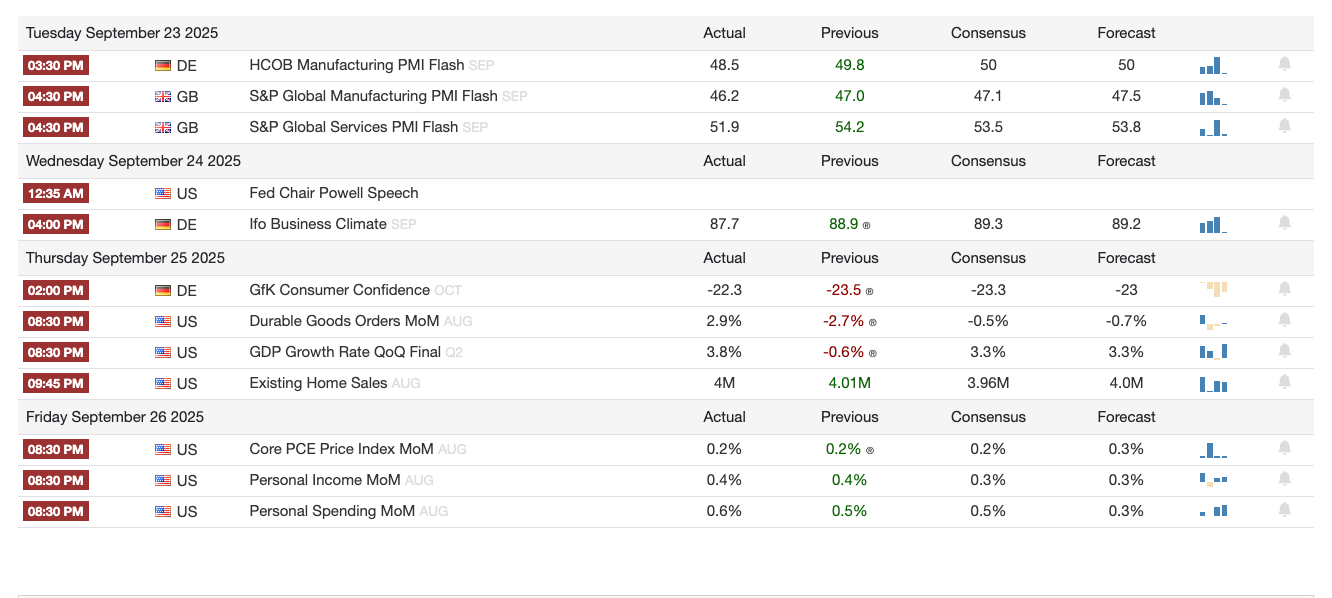Click revised marker next to -2.7% previous value
Image resolution: width=1332 pixels, height=598 pixels.
tap(873, 323)
